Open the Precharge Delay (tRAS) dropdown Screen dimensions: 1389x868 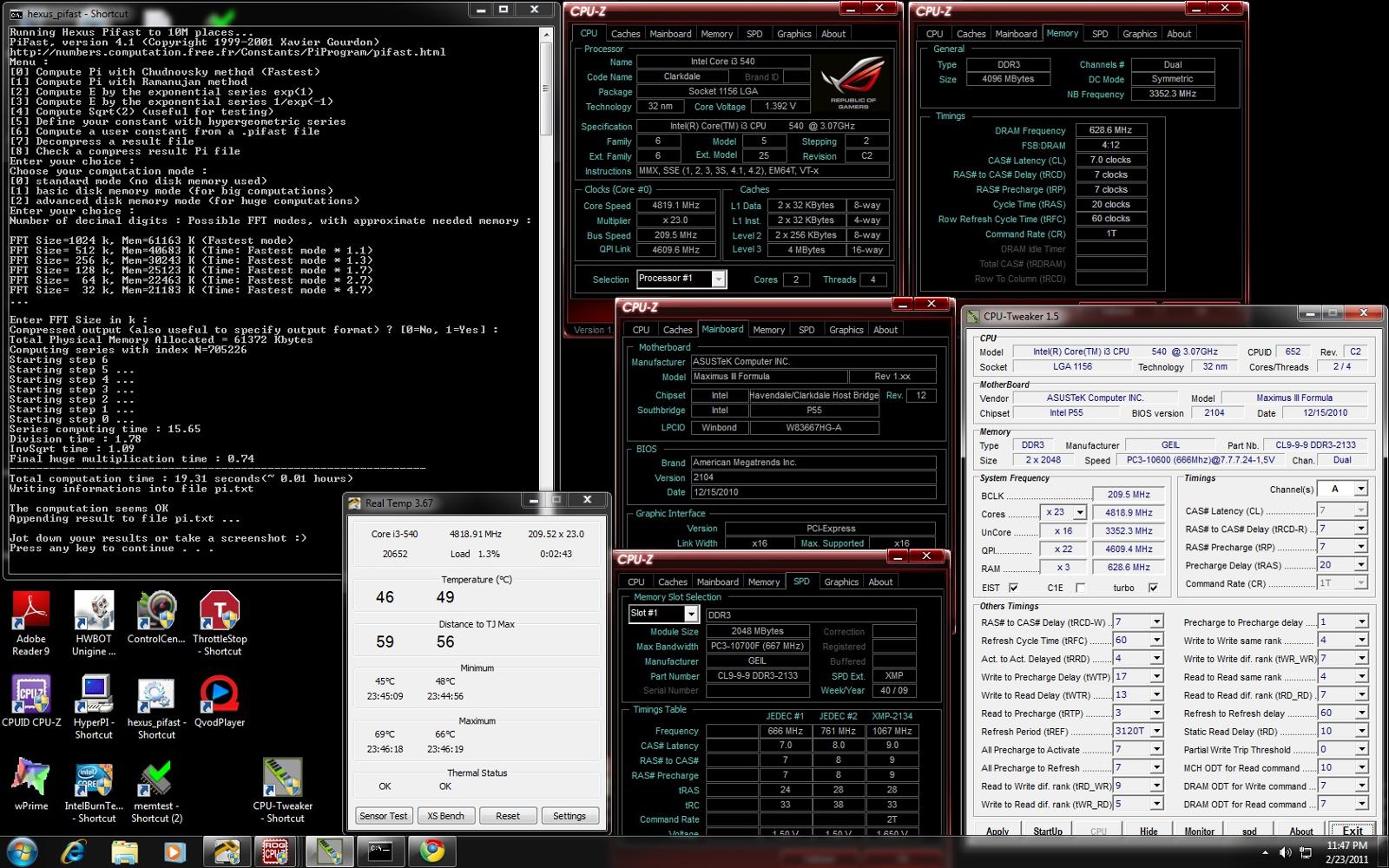tap(1360, 564)
